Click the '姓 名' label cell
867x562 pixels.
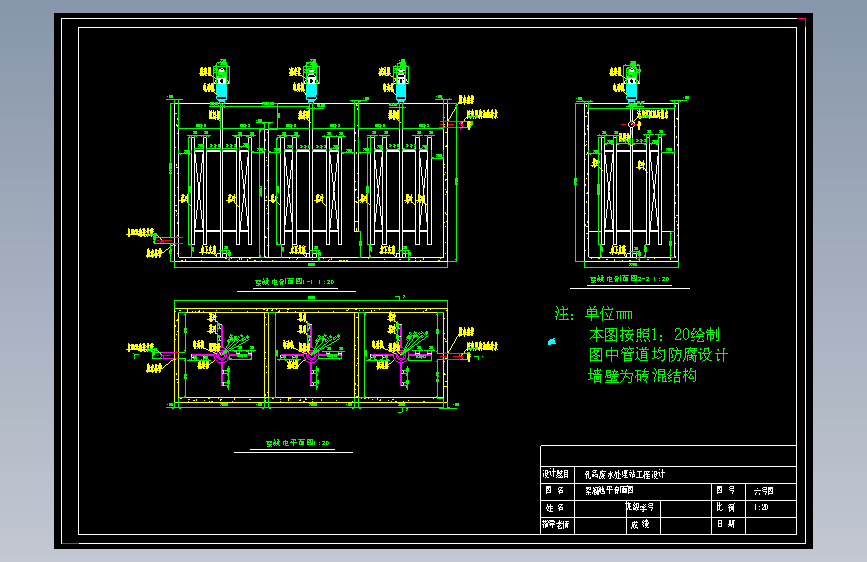[x=555, y=507]
